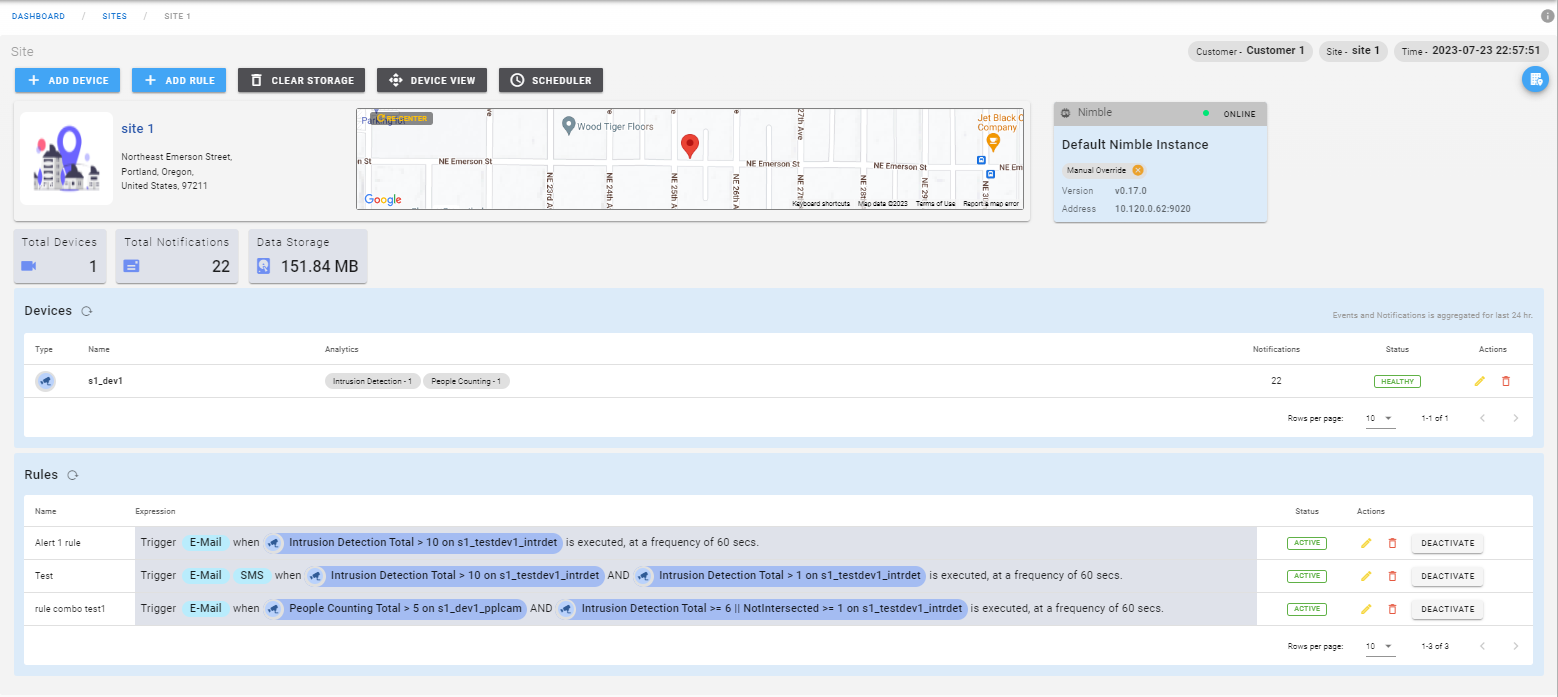Edit the Alert 1 rule

(1366, 543)
